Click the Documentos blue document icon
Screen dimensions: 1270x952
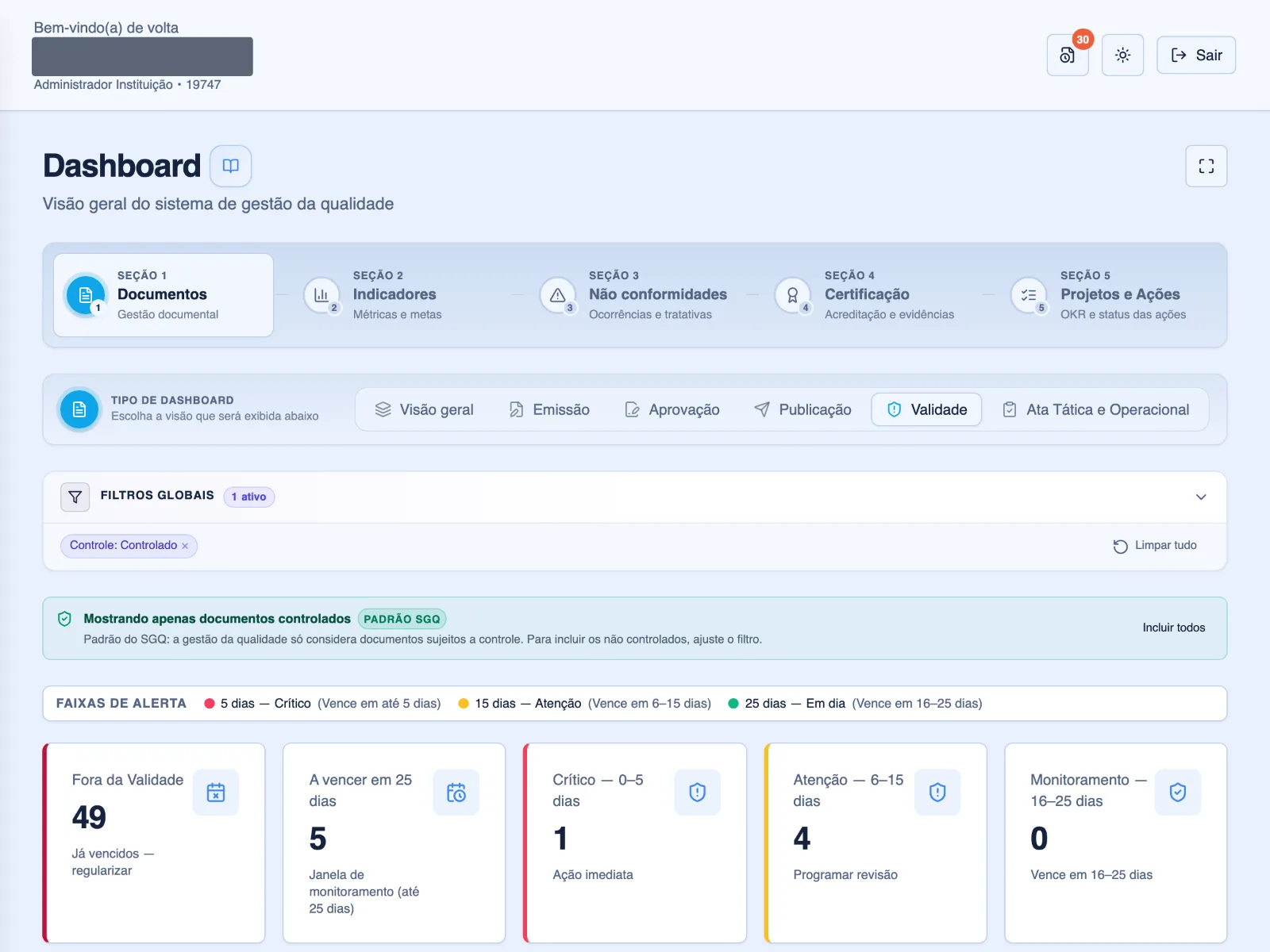click(86, 295)
